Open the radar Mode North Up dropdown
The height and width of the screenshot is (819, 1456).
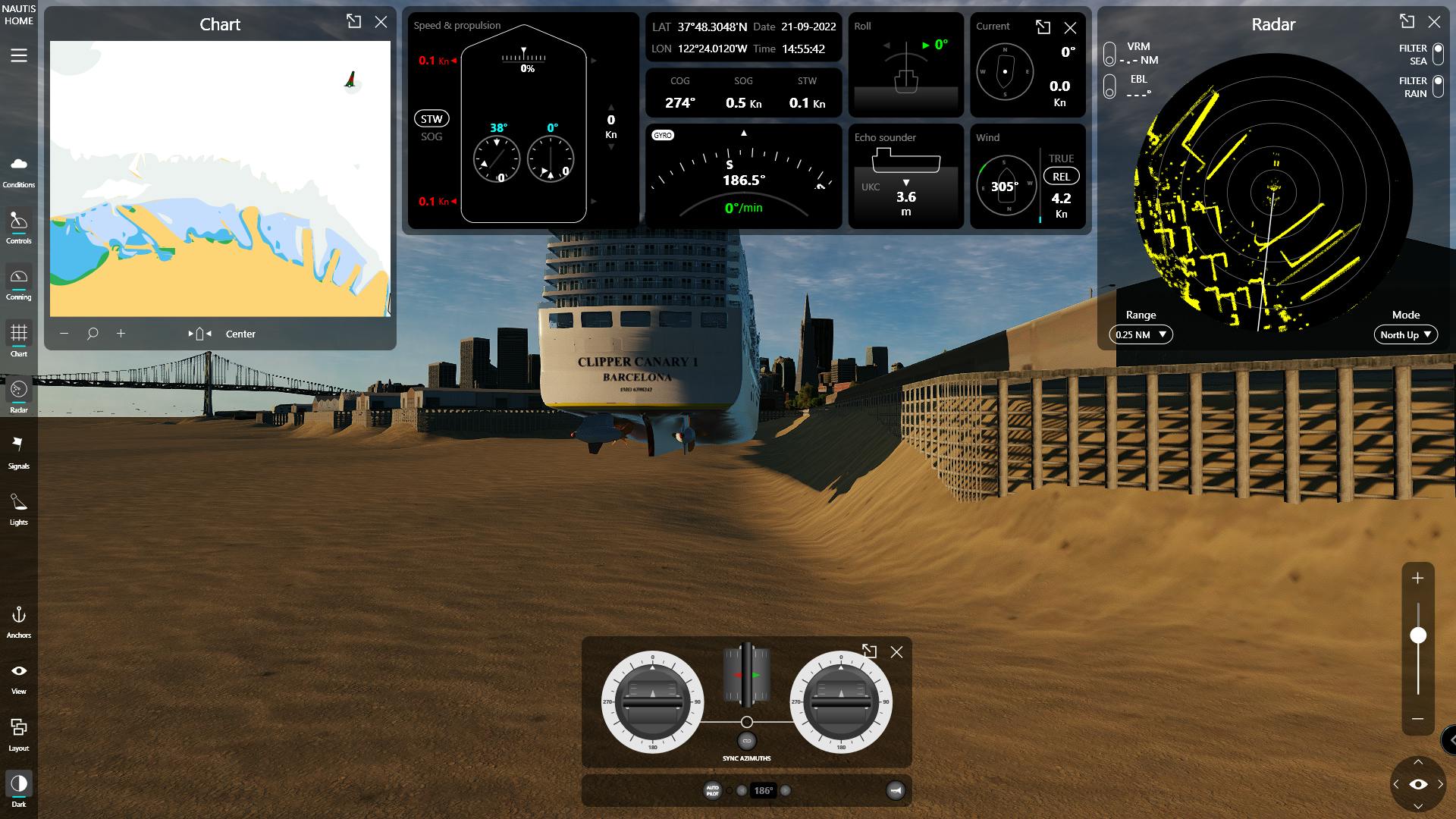pos(1406,334)
